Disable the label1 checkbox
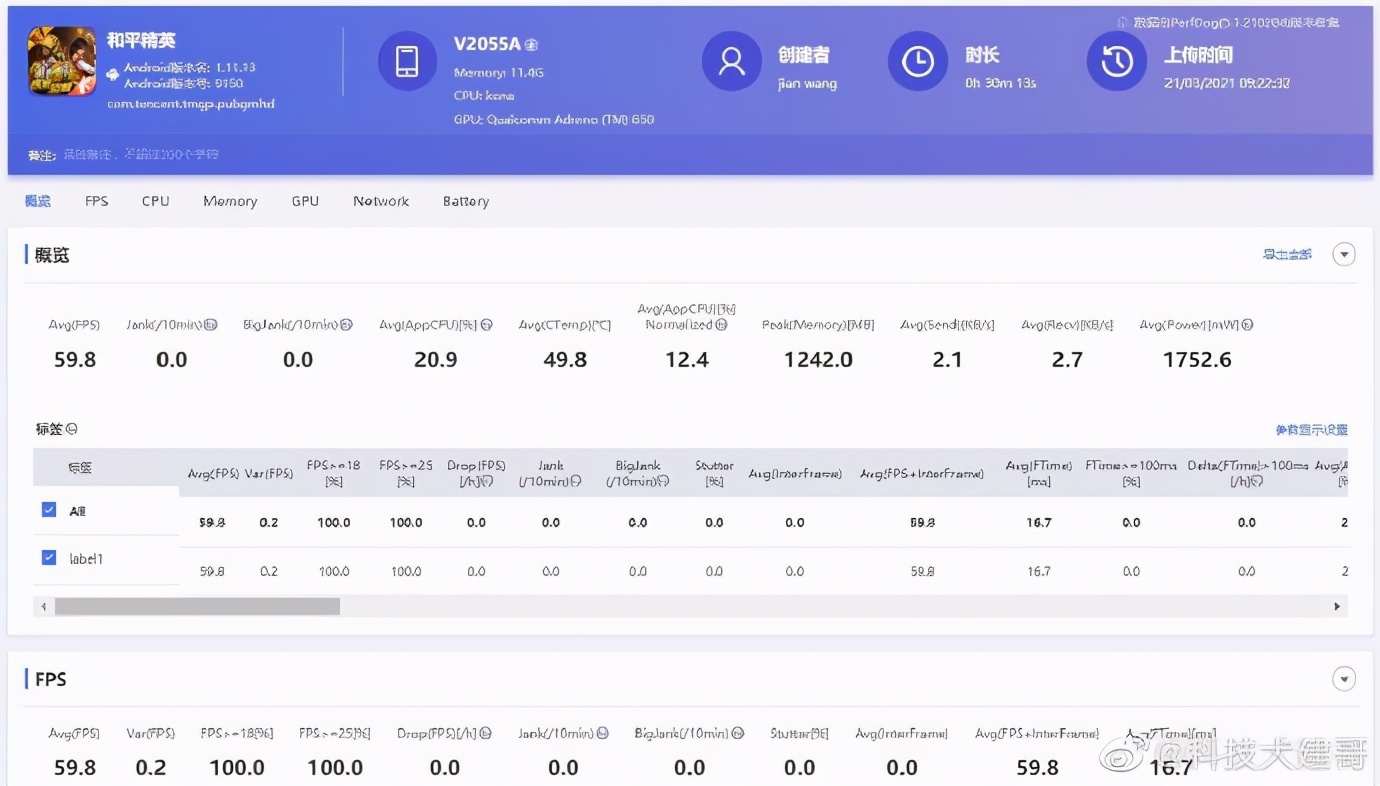Screen dimensions: 1380x786 coord(48,558)
